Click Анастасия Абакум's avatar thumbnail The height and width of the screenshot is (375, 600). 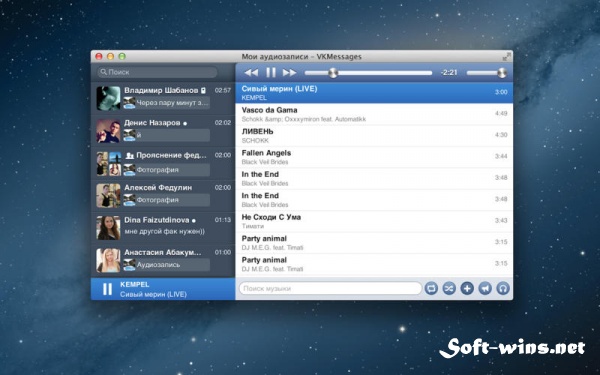[x=108, y=260]
